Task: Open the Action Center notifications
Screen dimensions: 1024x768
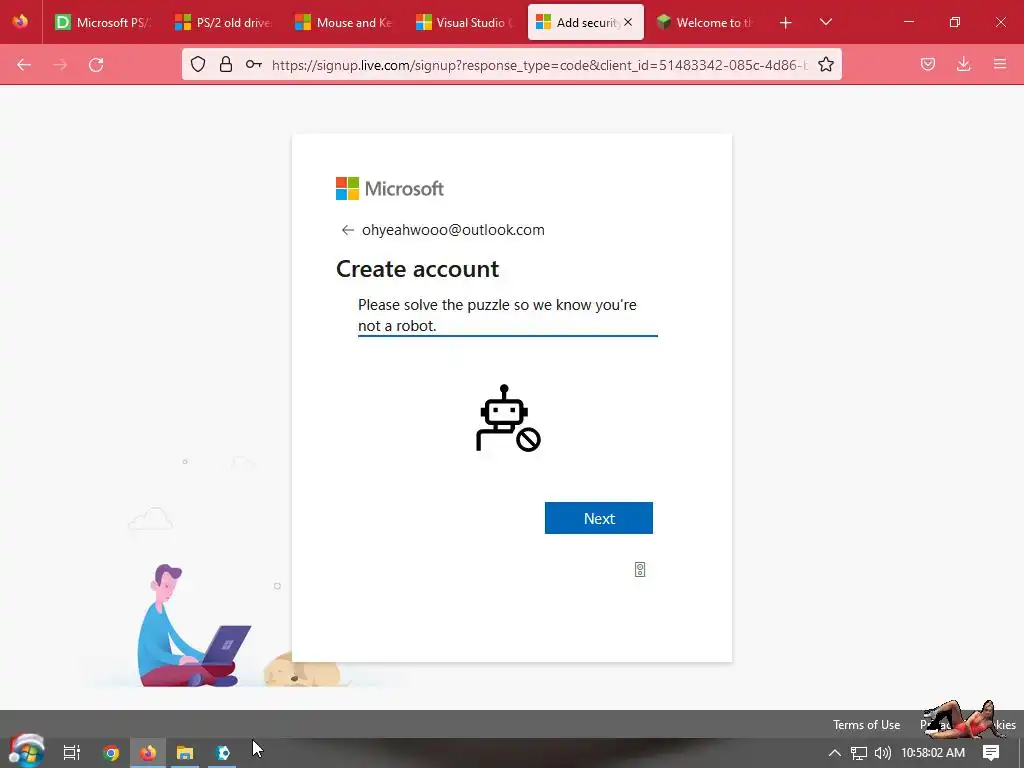Action: click(x=991, y=753)
